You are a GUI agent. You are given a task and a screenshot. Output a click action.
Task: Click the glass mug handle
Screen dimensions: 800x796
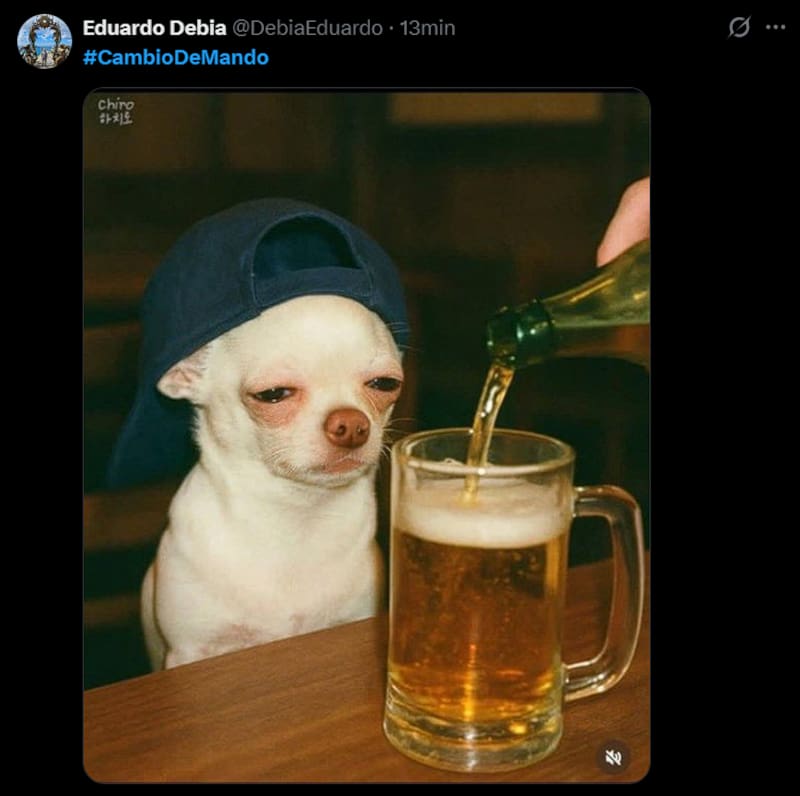click(607, 592)
